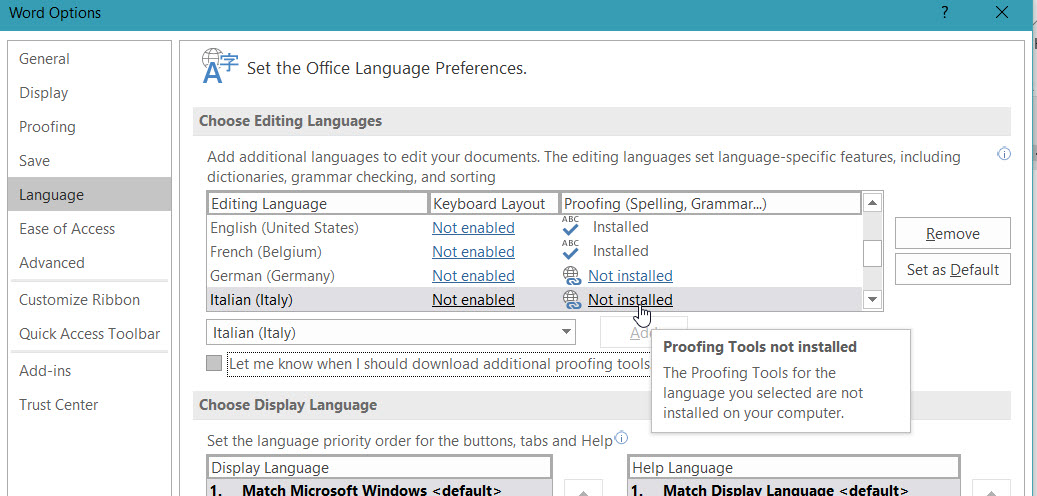Screen dimensions: 1037x496
Task: Click the editing languages list scroll up arrow
Action: point(872,203)
